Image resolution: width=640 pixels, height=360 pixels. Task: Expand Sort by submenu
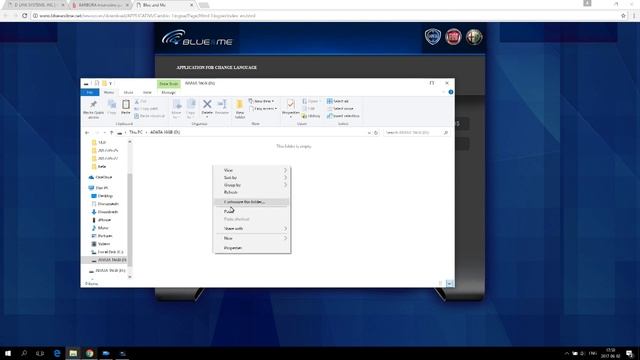point(252,178)
